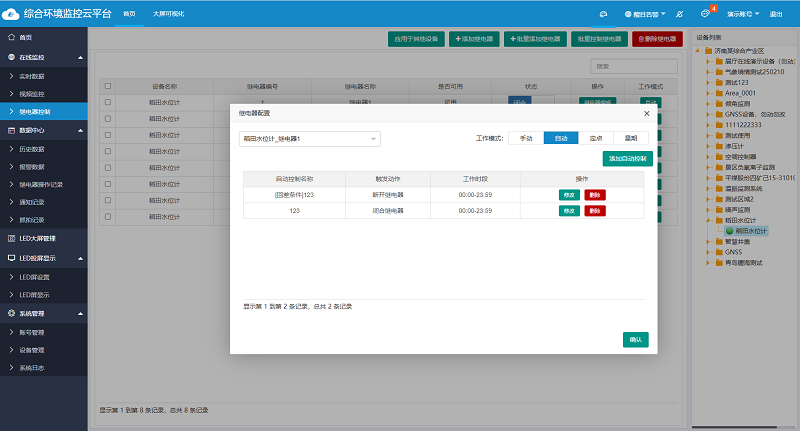800x431 pixels.
Task: Choose 星期 work mode
Action: (x=630, y=138)
